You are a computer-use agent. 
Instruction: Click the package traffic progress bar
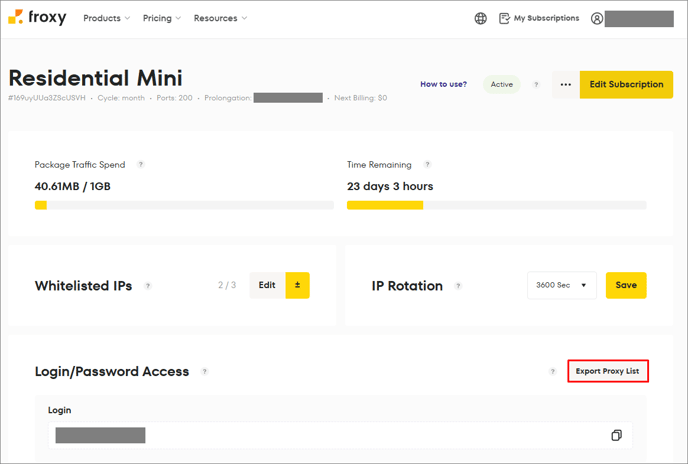pyautogui.click(x=184, y=205)
